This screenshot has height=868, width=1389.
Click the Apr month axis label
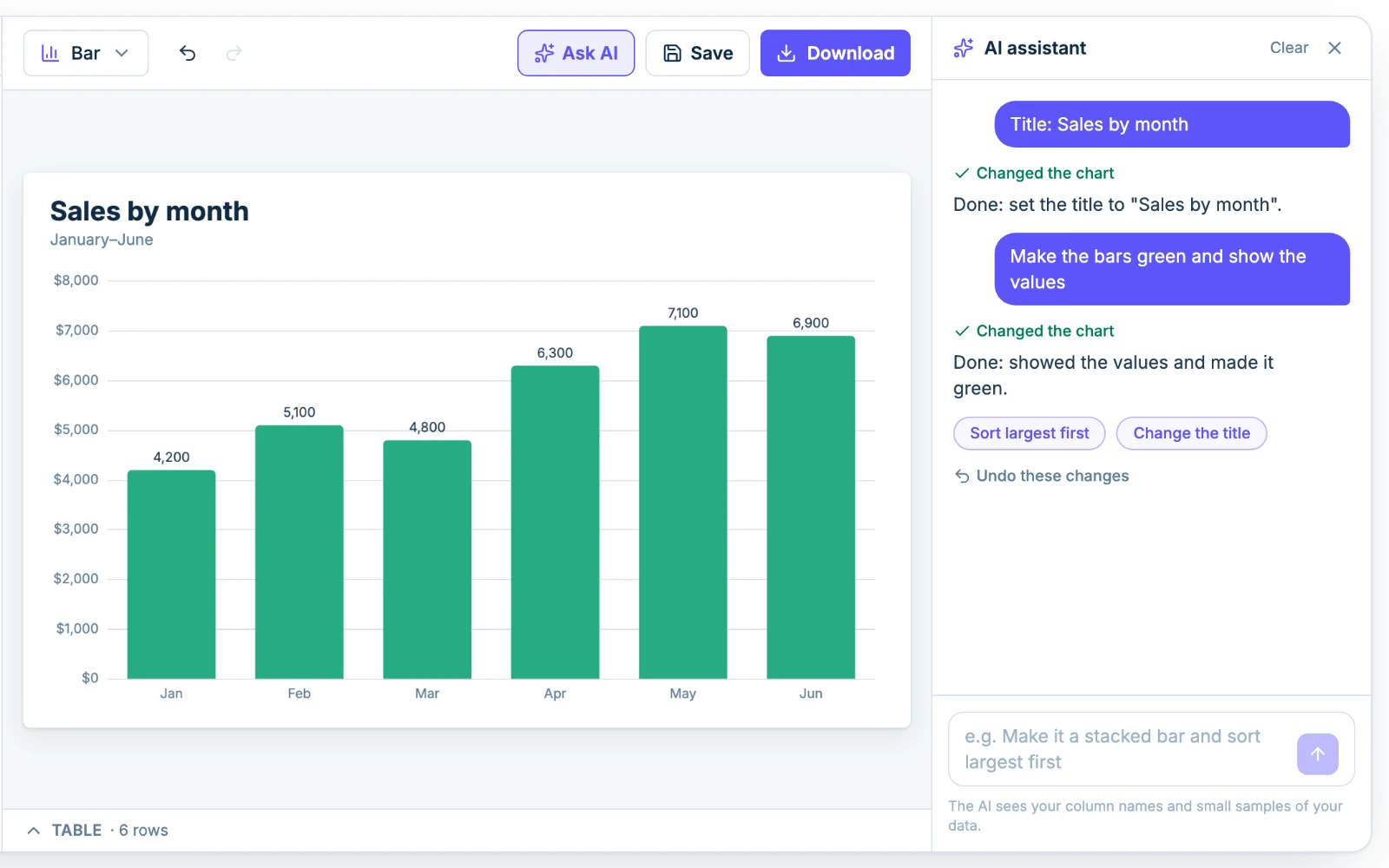555,694
